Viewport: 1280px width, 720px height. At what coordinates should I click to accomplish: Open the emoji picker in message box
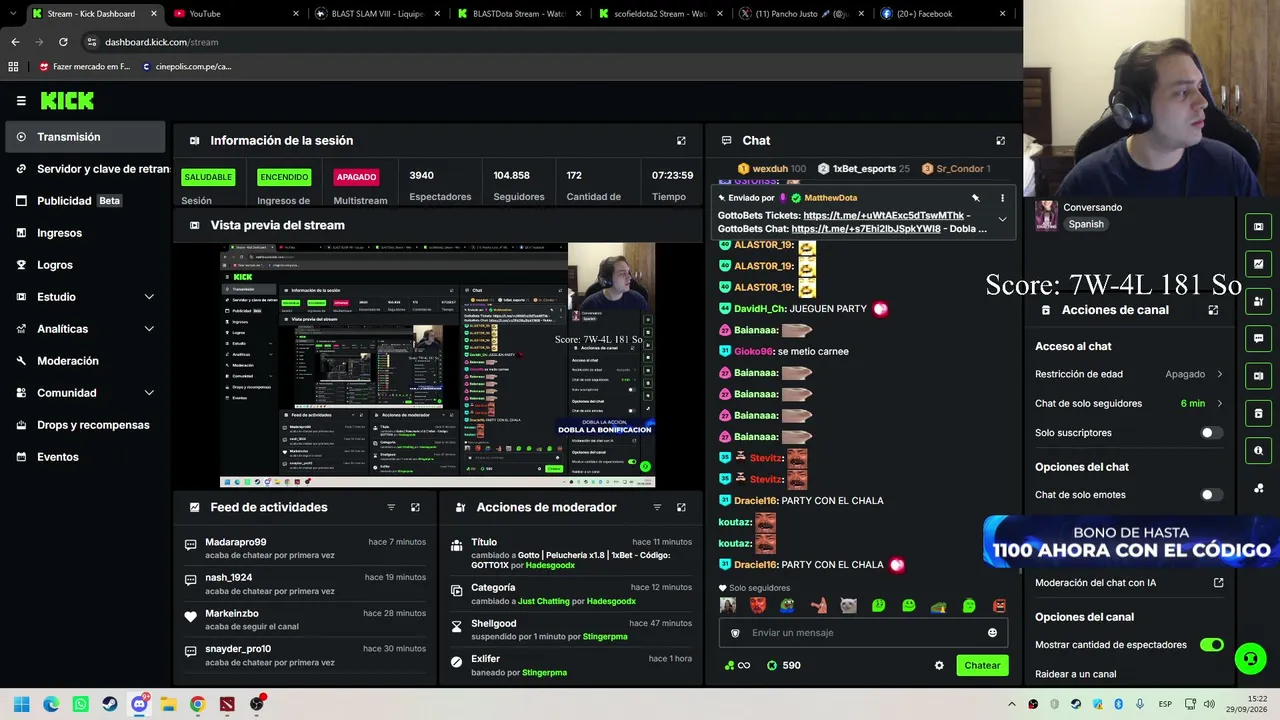coord(992,633)
